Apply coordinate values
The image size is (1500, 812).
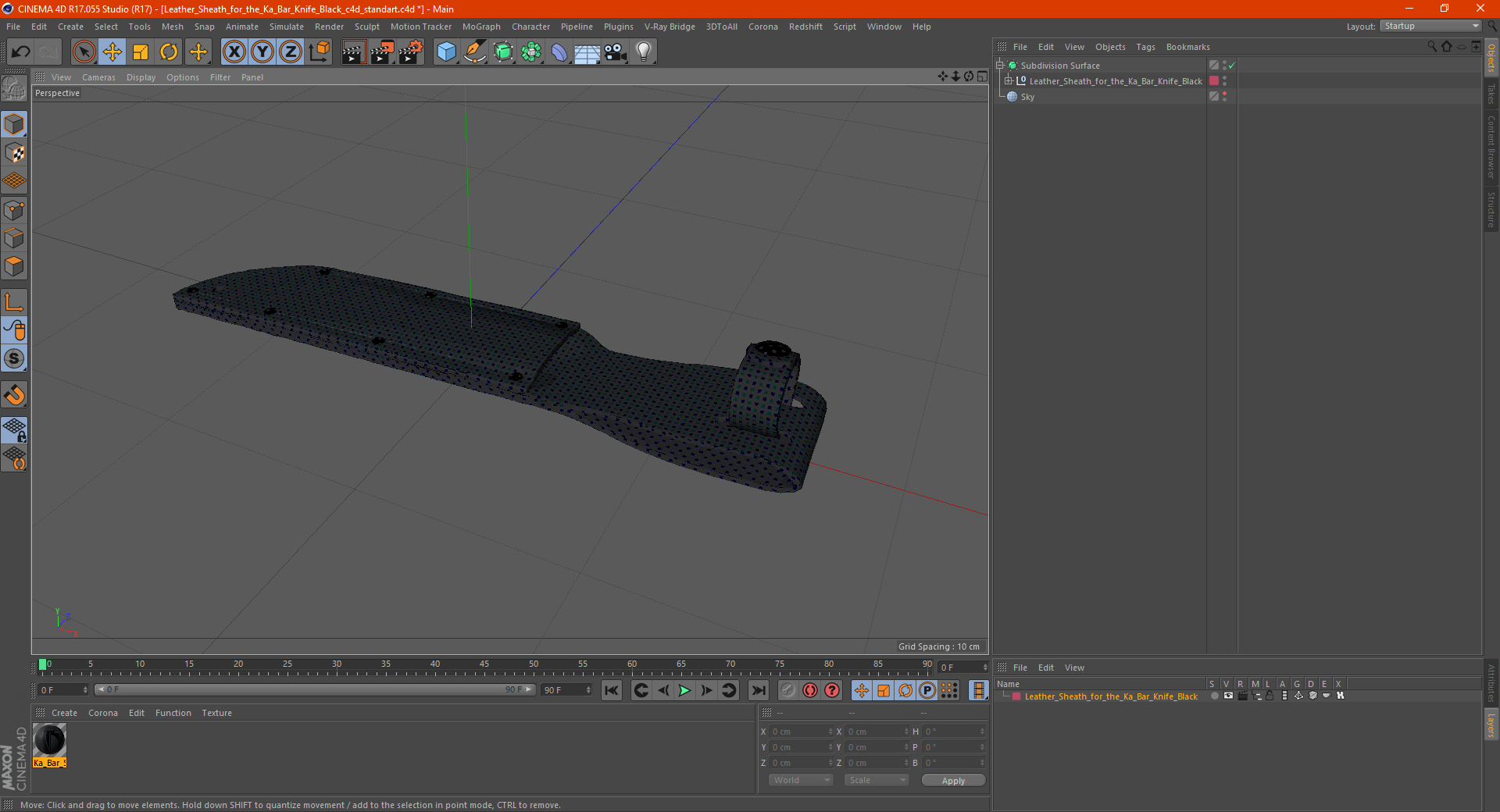[953, 780]
